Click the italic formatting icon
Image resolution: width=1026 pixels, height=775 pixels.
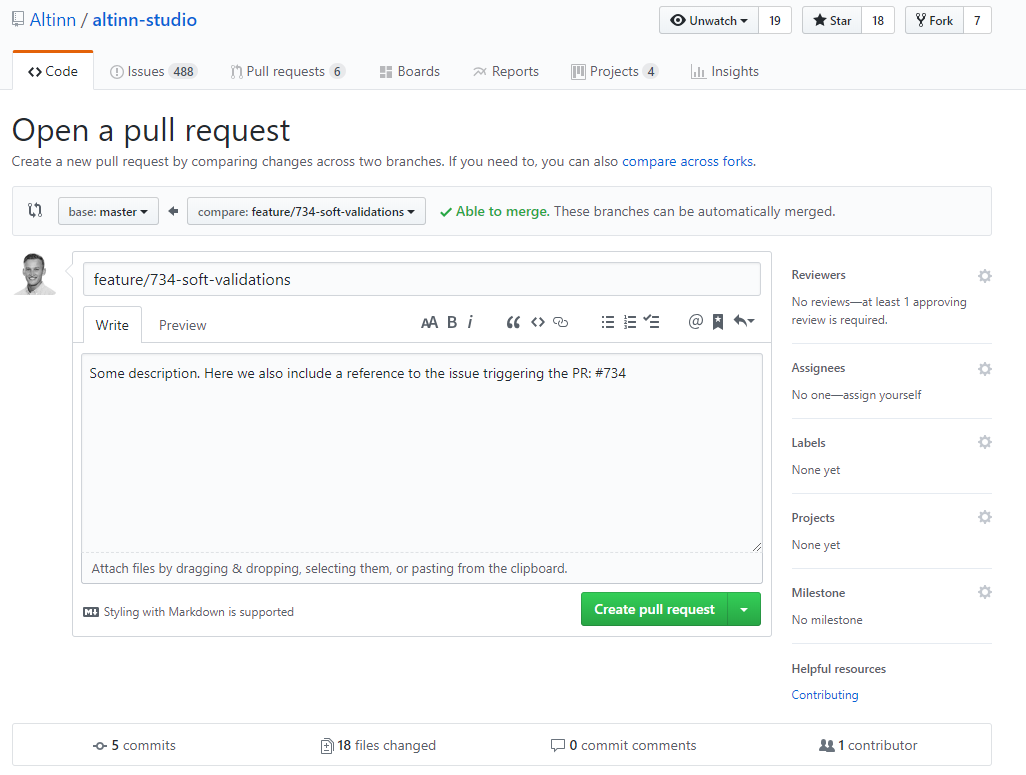(x=470, y=322)
